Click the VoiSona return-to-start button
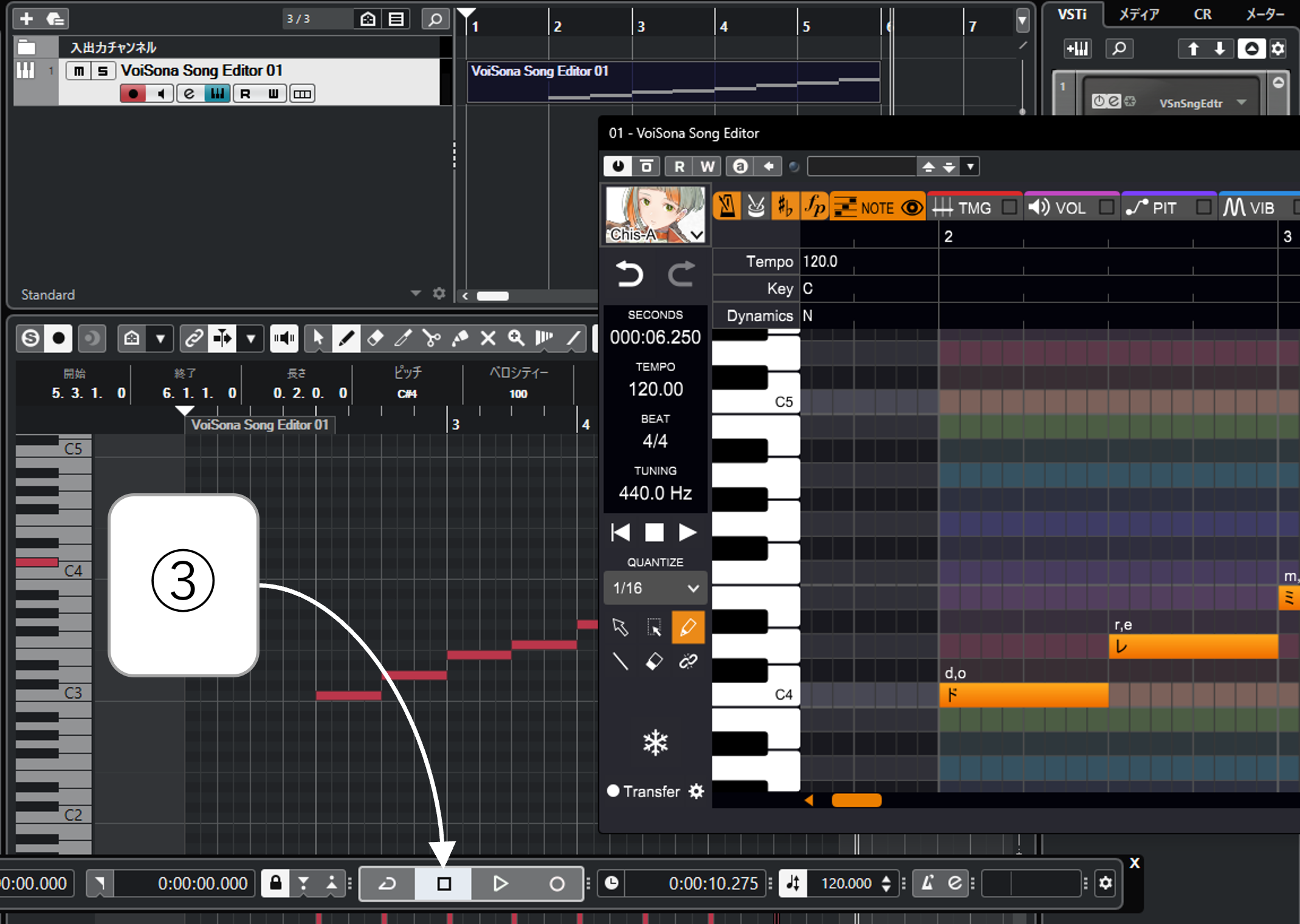Screen dimensions: 1300x924 (x=621, y=532)
